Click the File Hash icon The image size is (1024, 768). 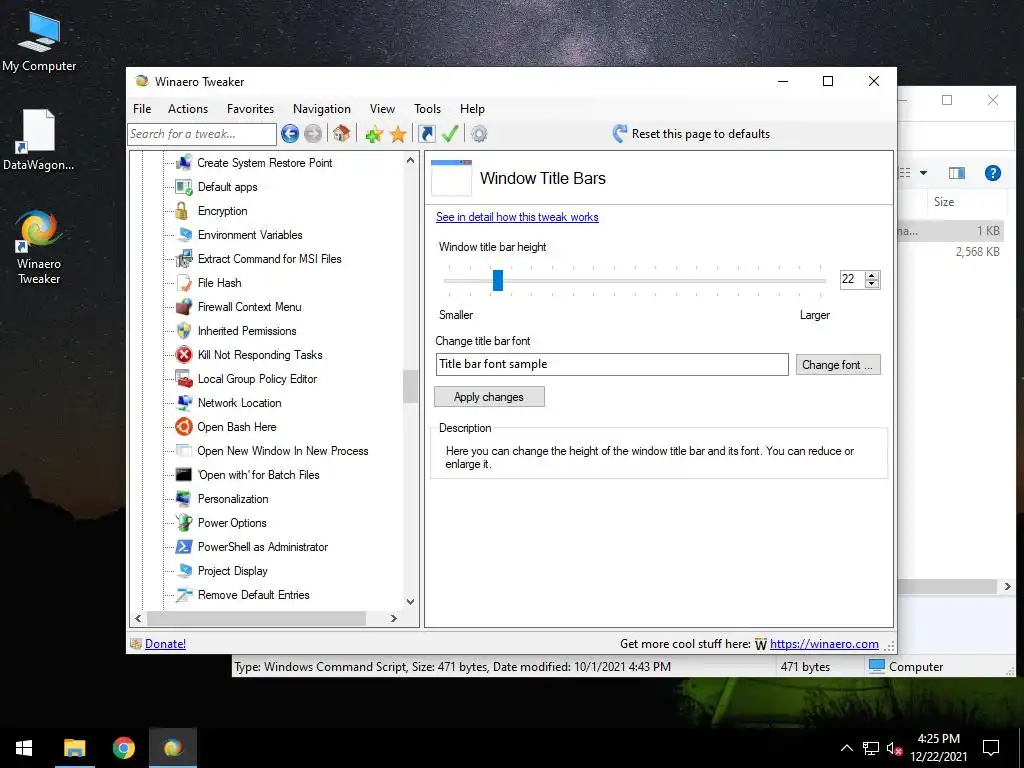point(184,283)
